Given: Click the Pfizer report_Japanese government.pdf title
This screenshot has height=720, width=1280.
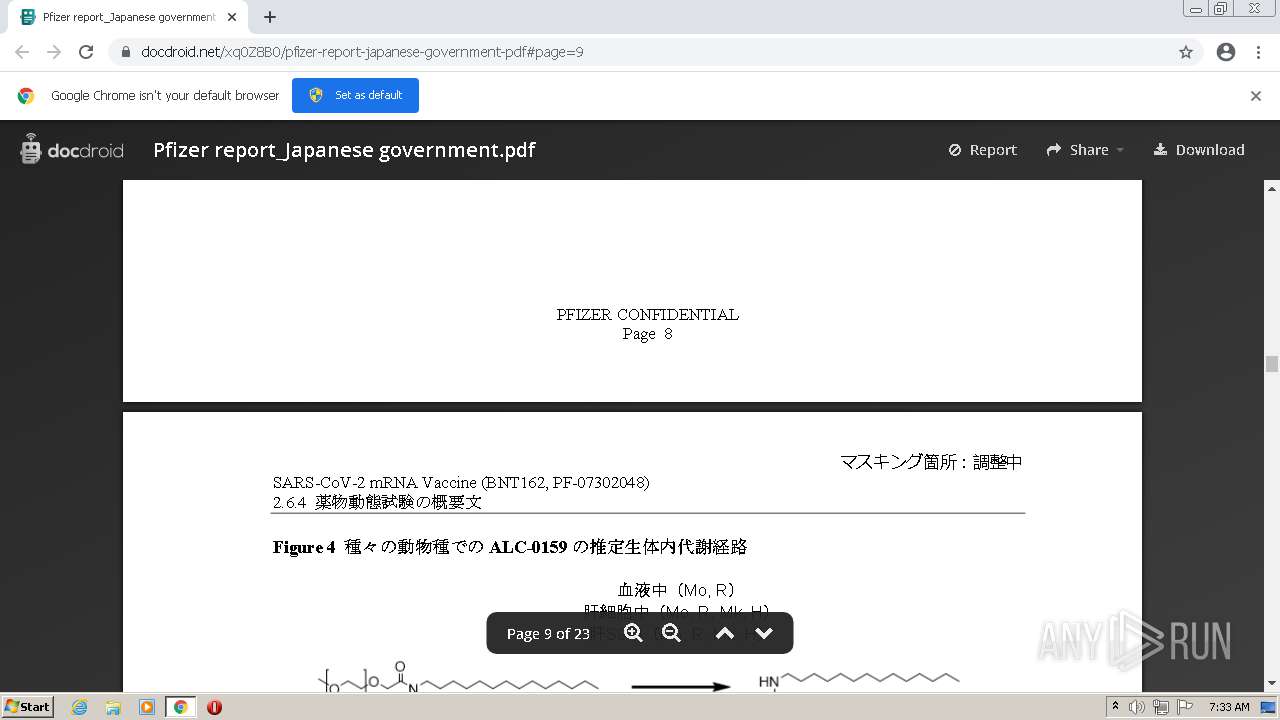Looking at the screenshot, I should click(344, 150).
